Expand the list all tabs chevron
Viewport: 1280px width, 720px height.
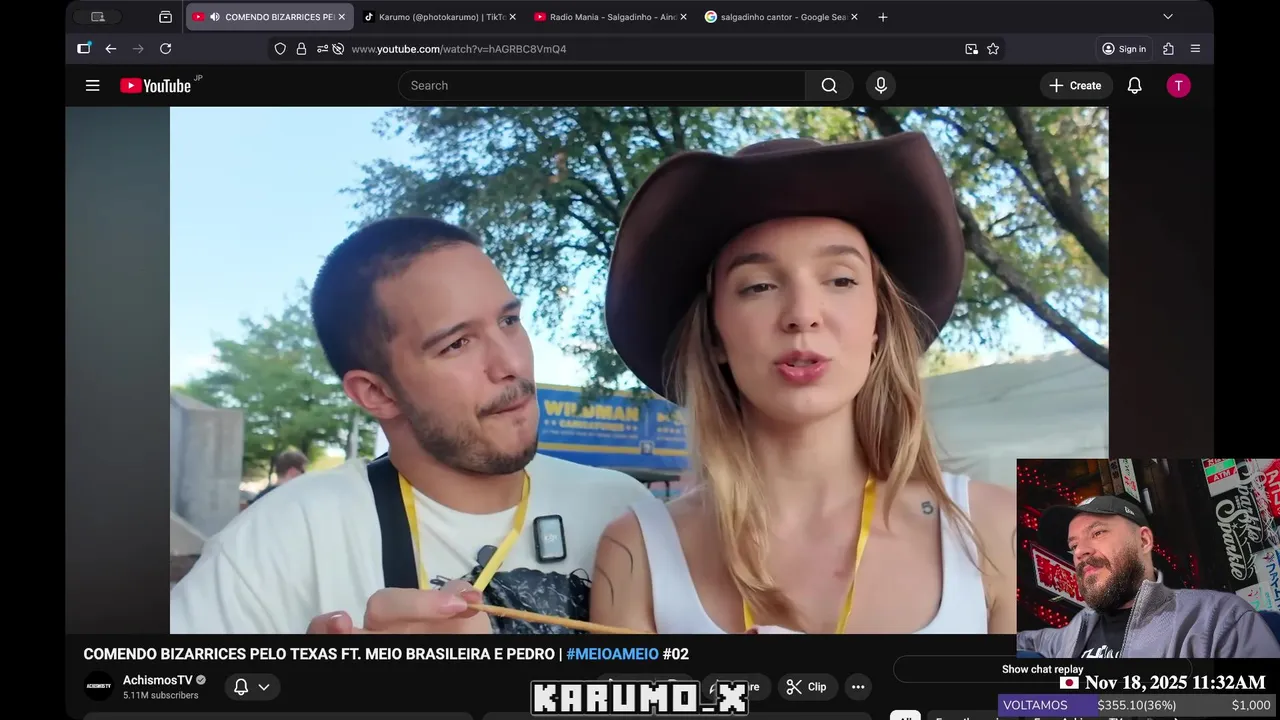point(1167,17)
